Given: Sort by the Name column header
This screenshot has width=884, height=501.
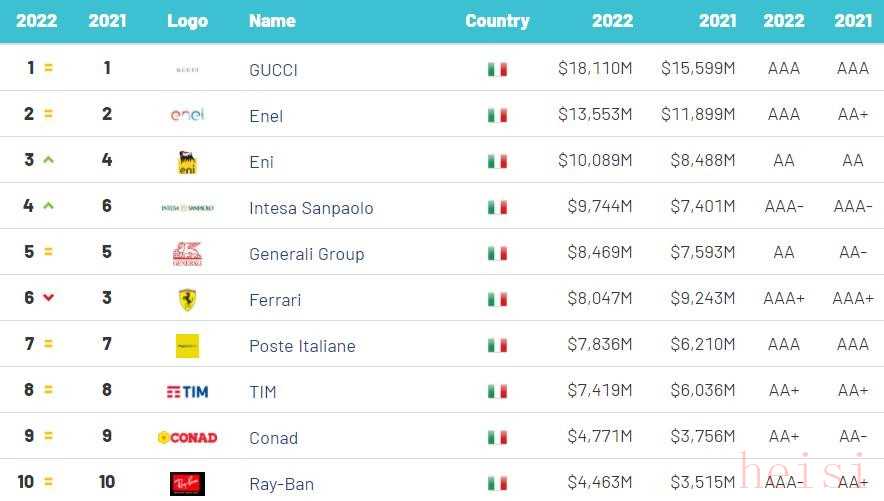Looking at the screenshot, I should (272, 20).
